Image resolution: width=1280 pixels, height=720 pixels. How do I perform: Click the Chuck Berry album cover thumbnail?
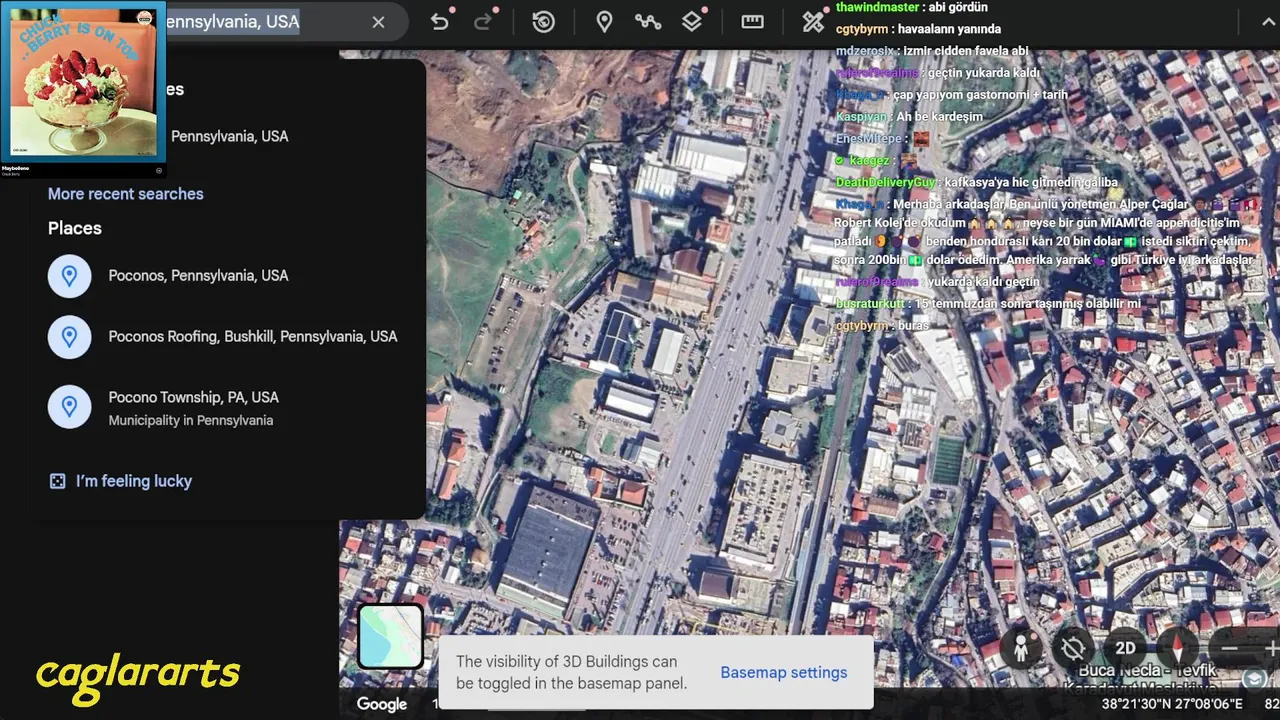coord(83,82)
